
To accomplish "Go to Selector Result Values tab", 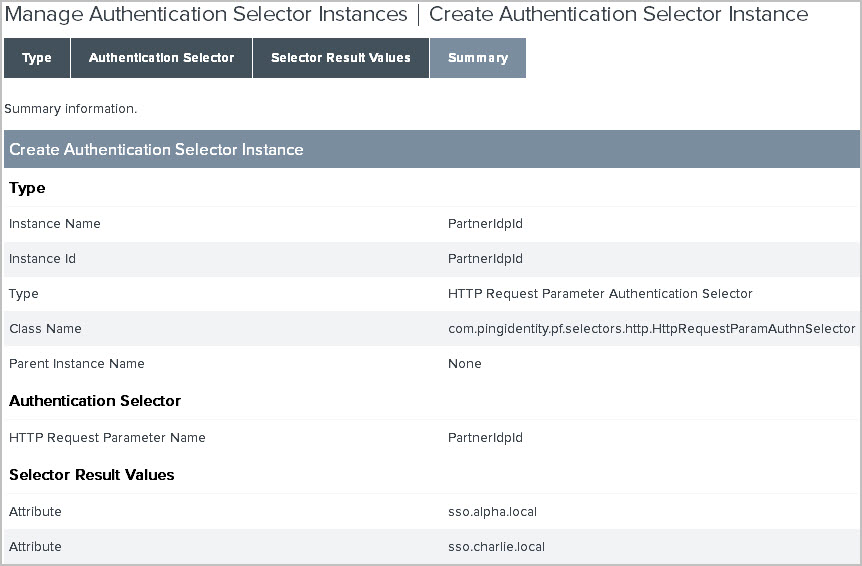I will [x=340, y=58].
